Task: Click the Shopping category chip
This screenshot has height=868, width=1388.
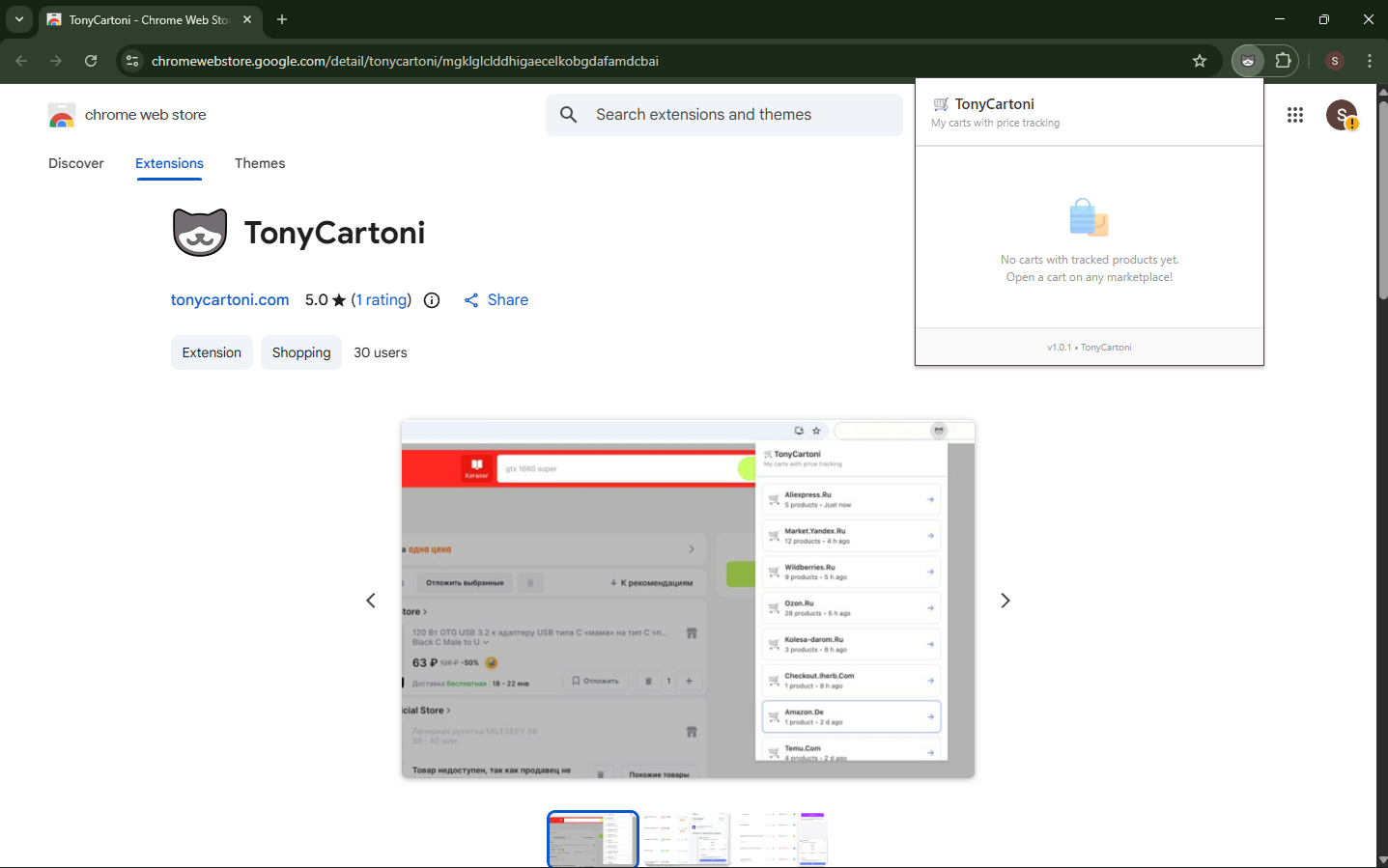Action: click(301, 352)
